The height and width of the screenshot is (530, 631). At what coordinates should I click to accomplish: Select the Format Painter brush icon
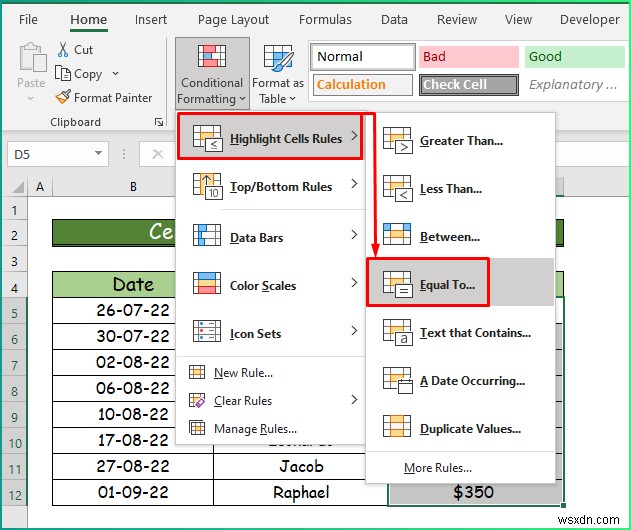[63, 97]
